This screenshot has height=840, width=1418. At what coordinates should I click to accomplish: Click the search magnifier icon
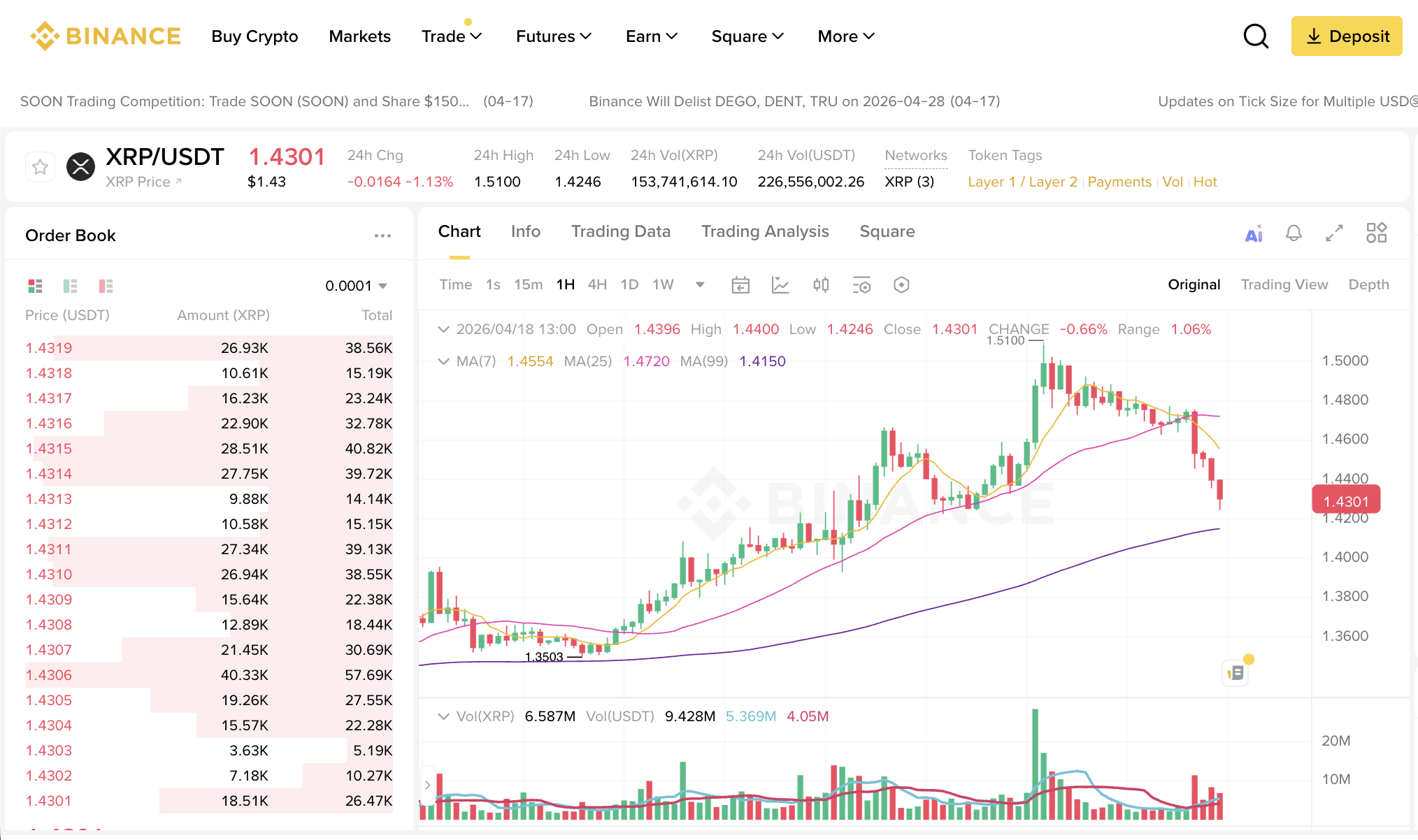point(1256,36)
